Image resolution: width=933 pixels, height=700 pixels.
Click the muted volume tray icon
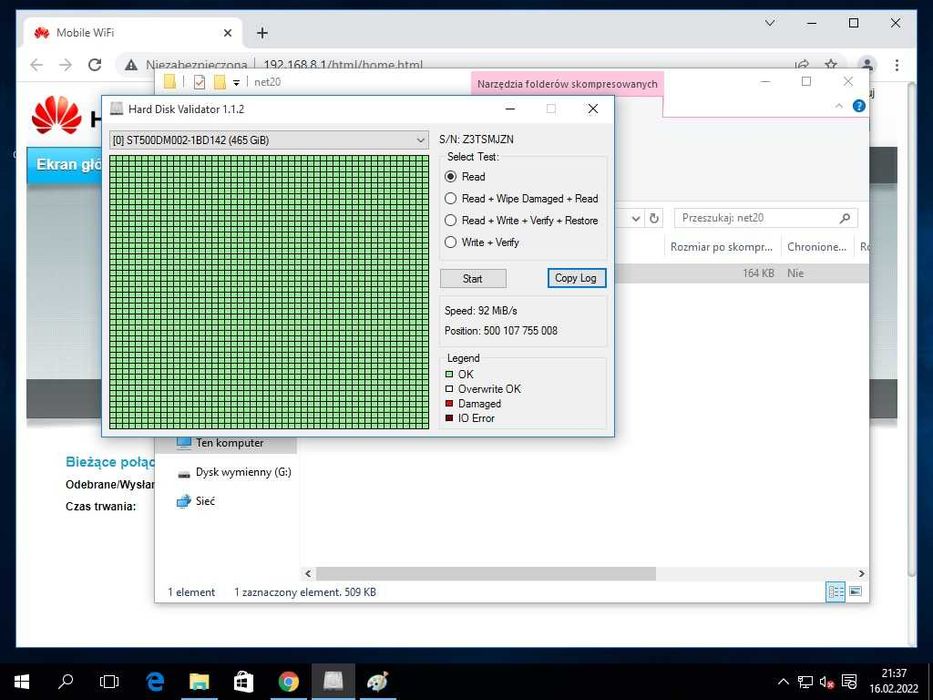(x=826, y=682)
